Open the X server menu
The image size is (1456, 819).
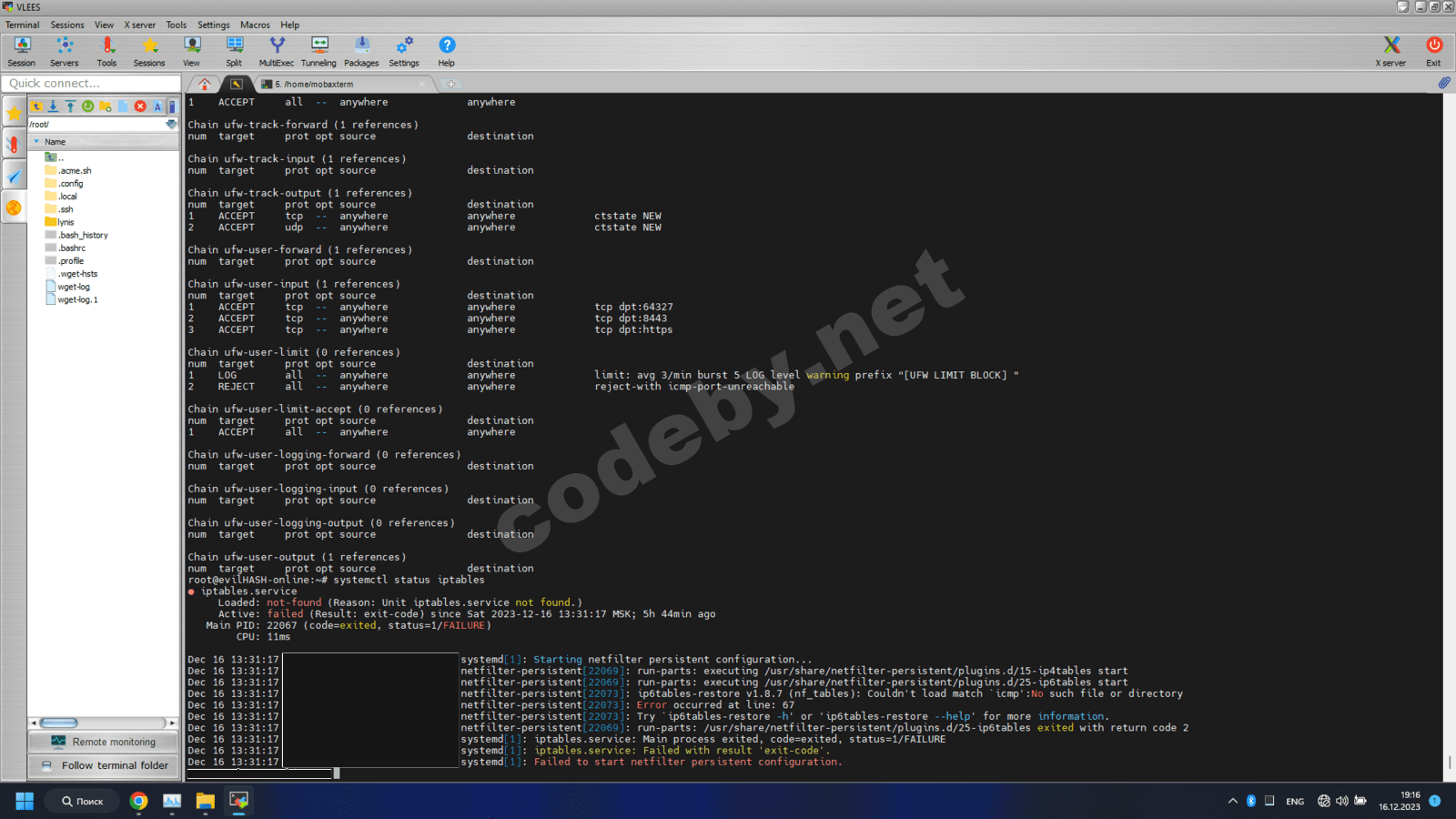tap(140, 25)
